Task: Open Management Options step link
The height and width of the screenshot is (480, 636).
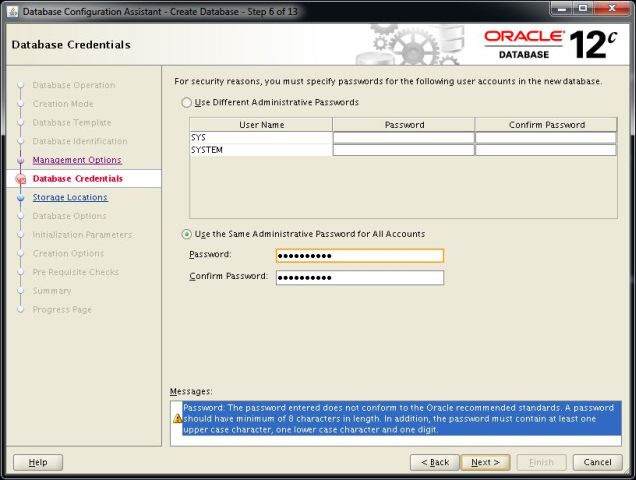Action: coord(77,160)
